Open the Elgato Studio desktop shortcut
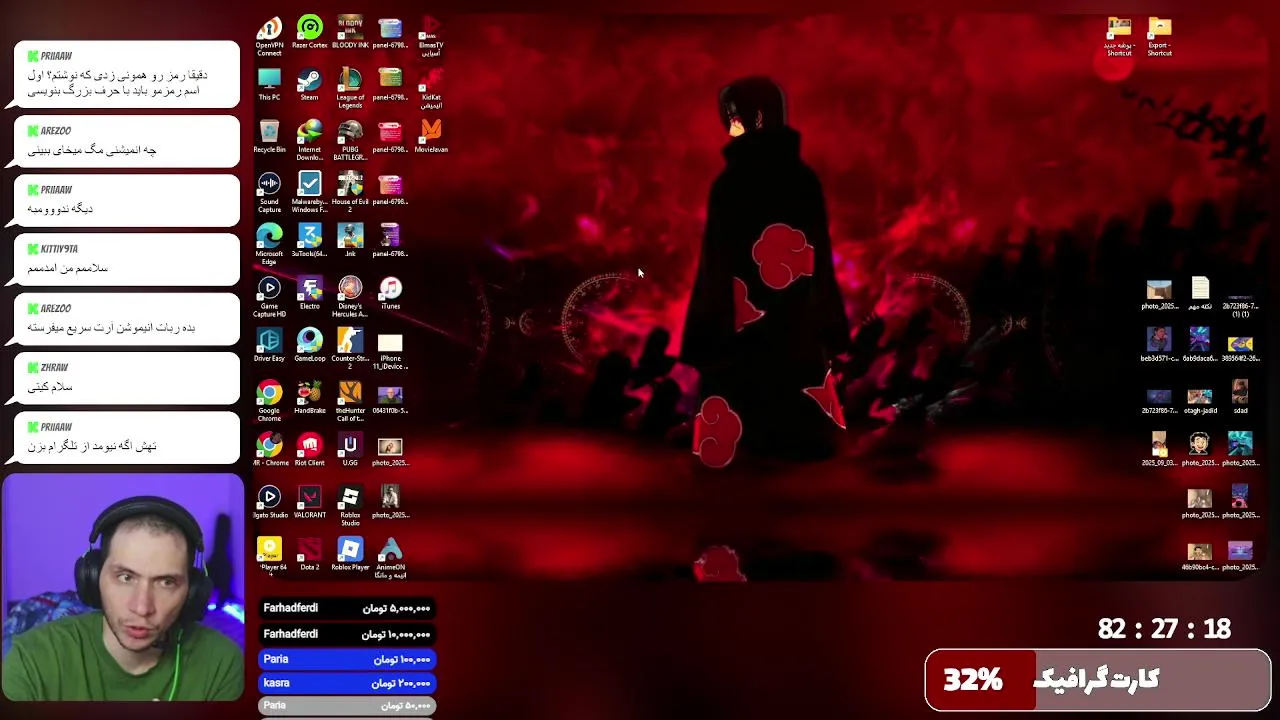 (x=269, y=502)
